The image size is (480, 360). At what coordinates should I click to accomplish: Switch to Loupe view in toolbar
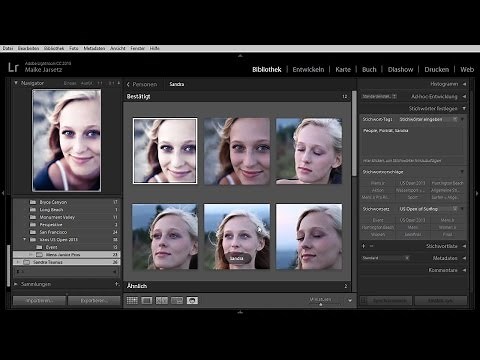tap(147, 300)
